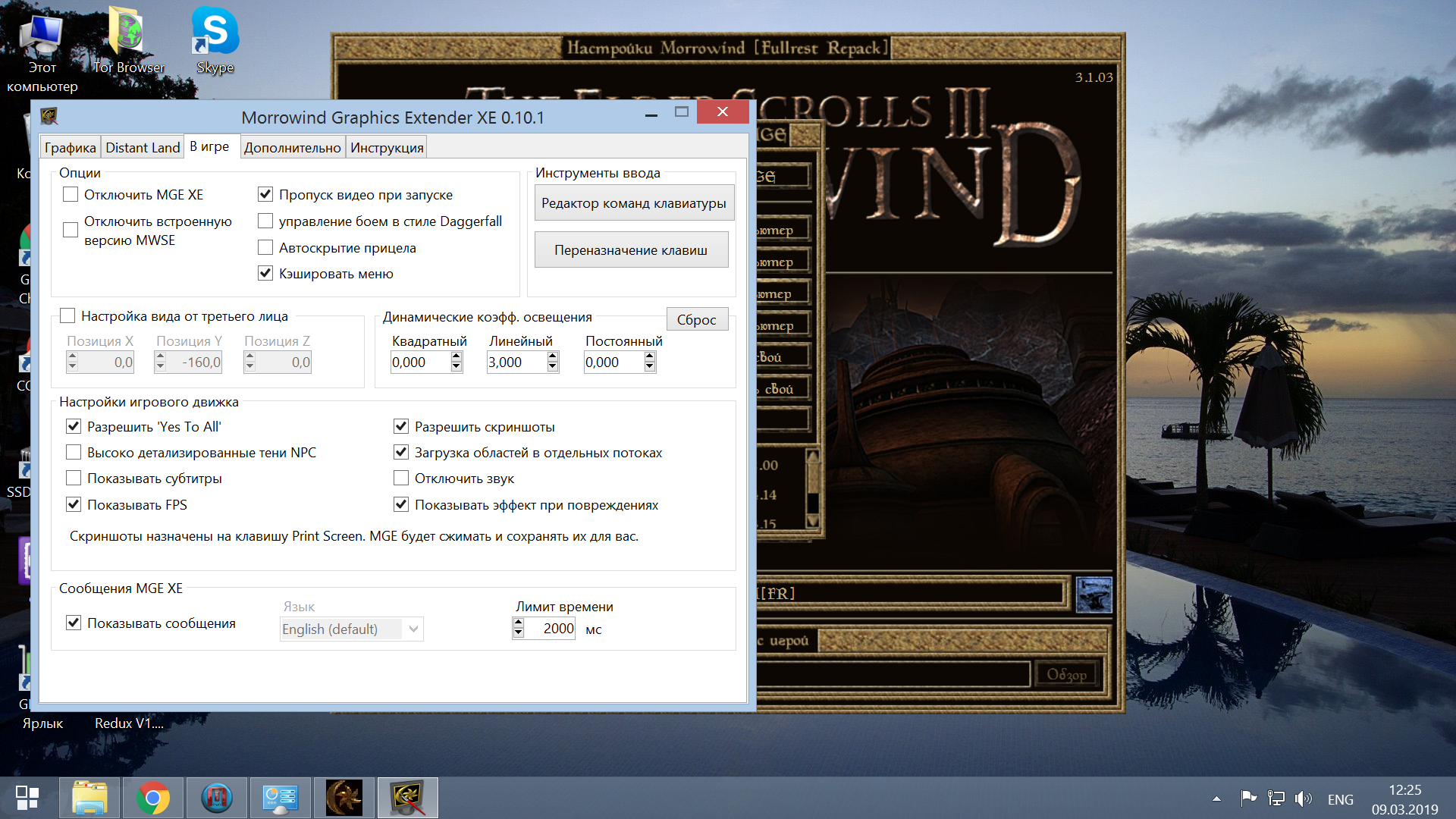Open the Дополнительно tab
Screen dimensions: 1456x819
pos(292,147)
